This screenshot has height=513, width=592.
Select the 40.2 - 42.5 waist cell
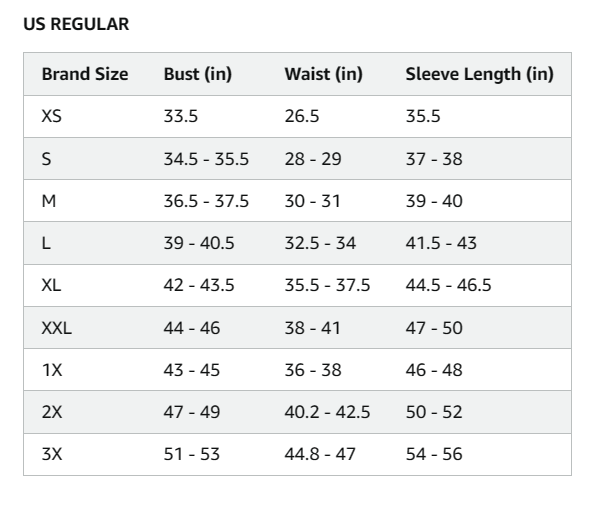pos(327,412)
